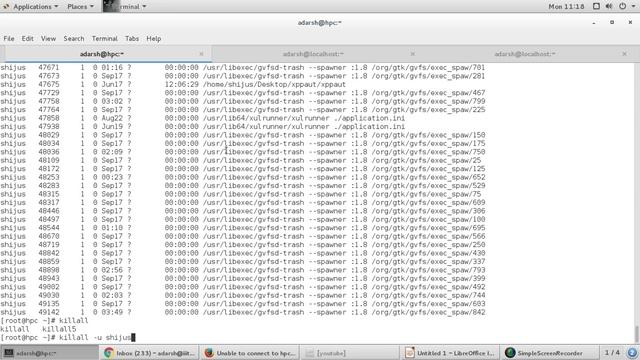
Task: Click the terminal icon in taskbar
Action: click(9, 353)
